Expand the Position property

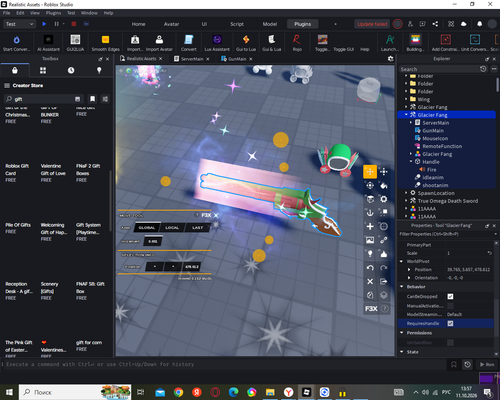coord(409,269)
